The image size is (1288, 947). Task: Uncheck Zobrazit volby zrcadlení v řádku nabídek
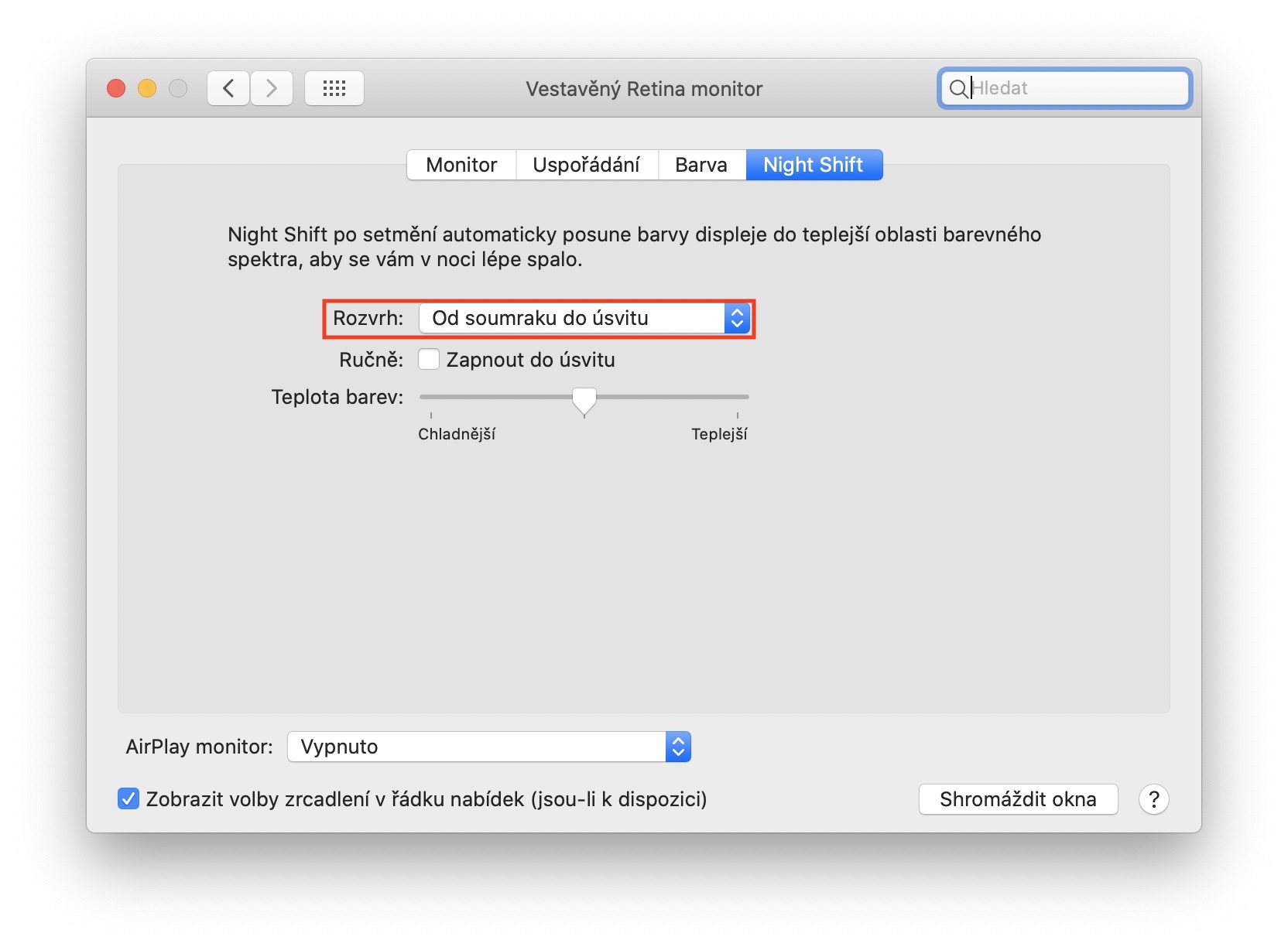128,798
